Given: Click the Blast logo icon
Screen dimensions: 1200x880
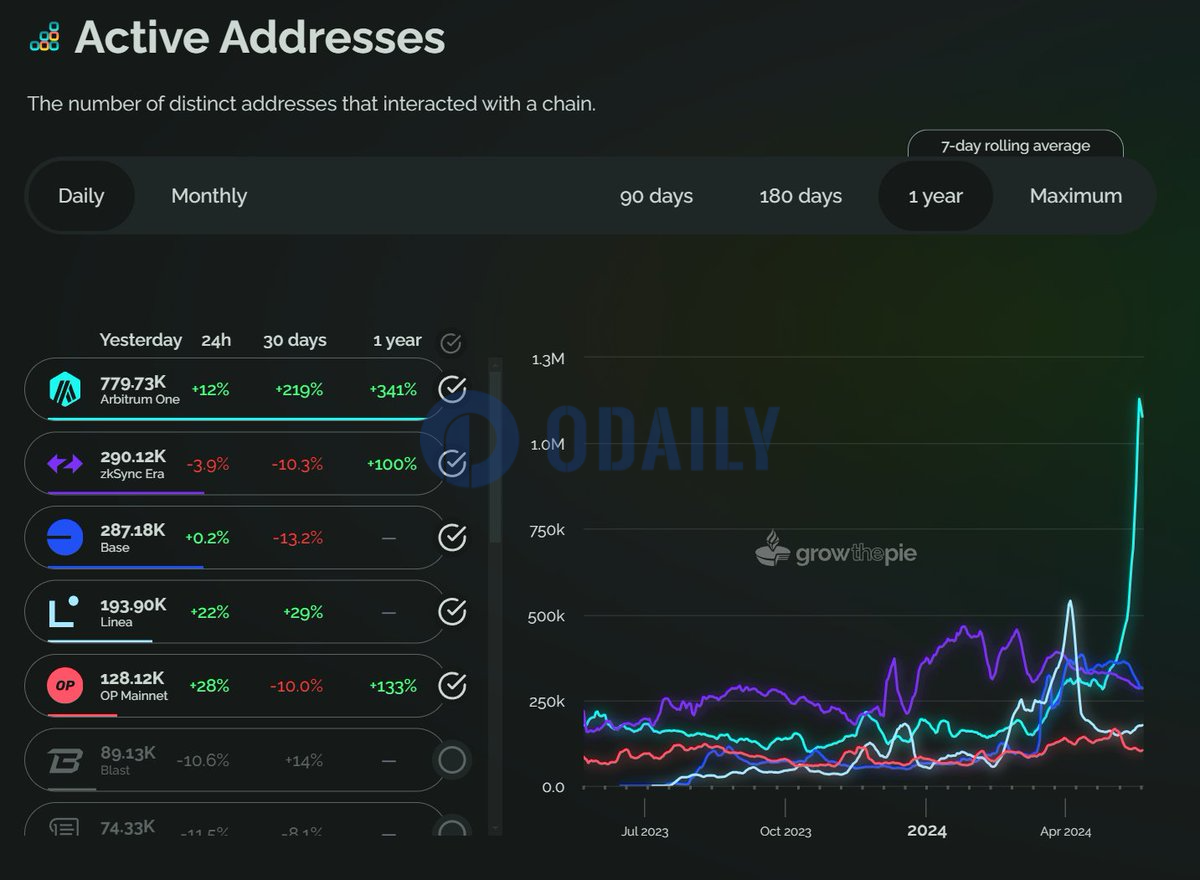Looking at the screenshot, I should (x=65, y=760).
